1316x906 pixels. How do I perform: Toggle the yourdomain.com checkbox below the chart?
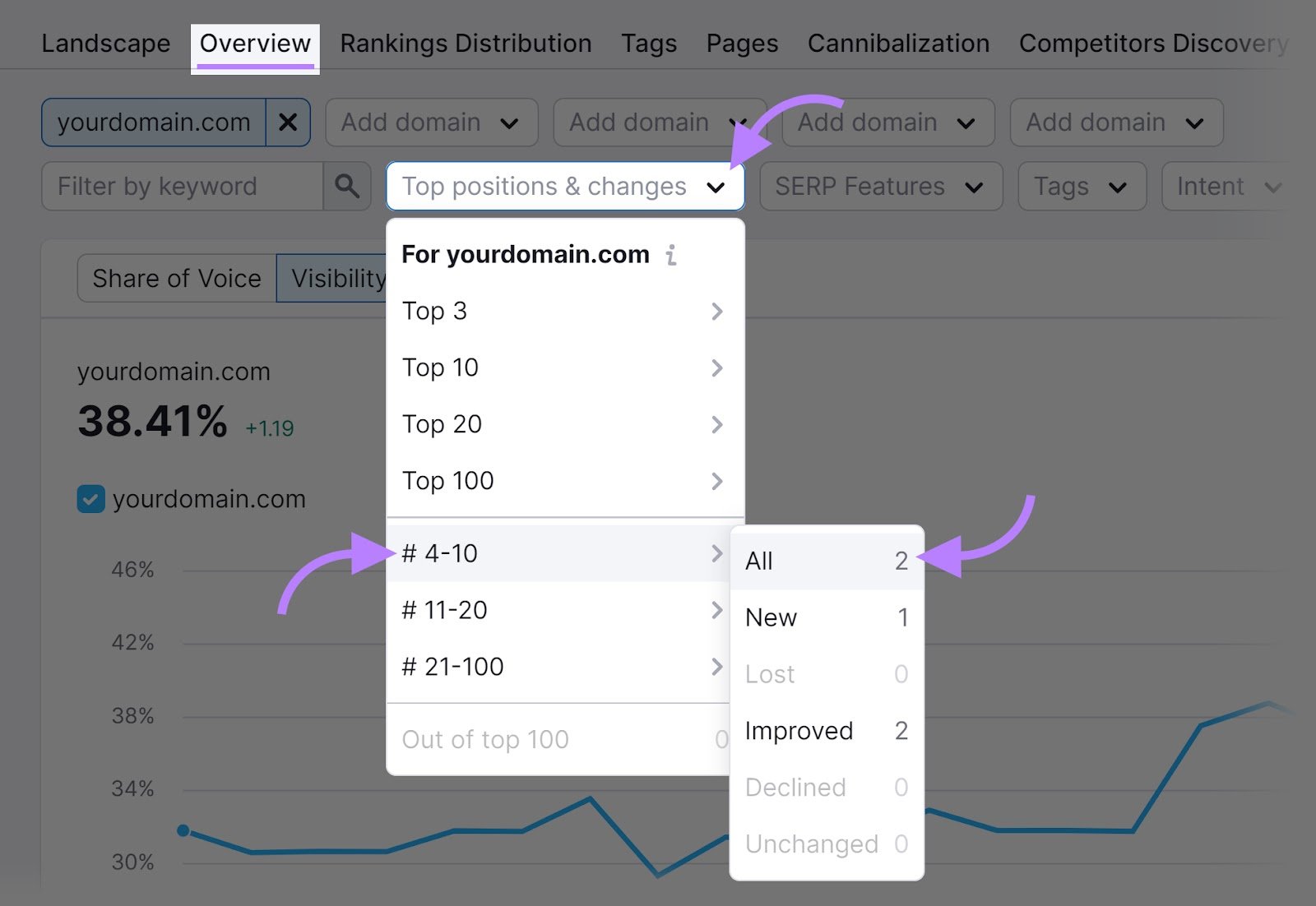91,498
